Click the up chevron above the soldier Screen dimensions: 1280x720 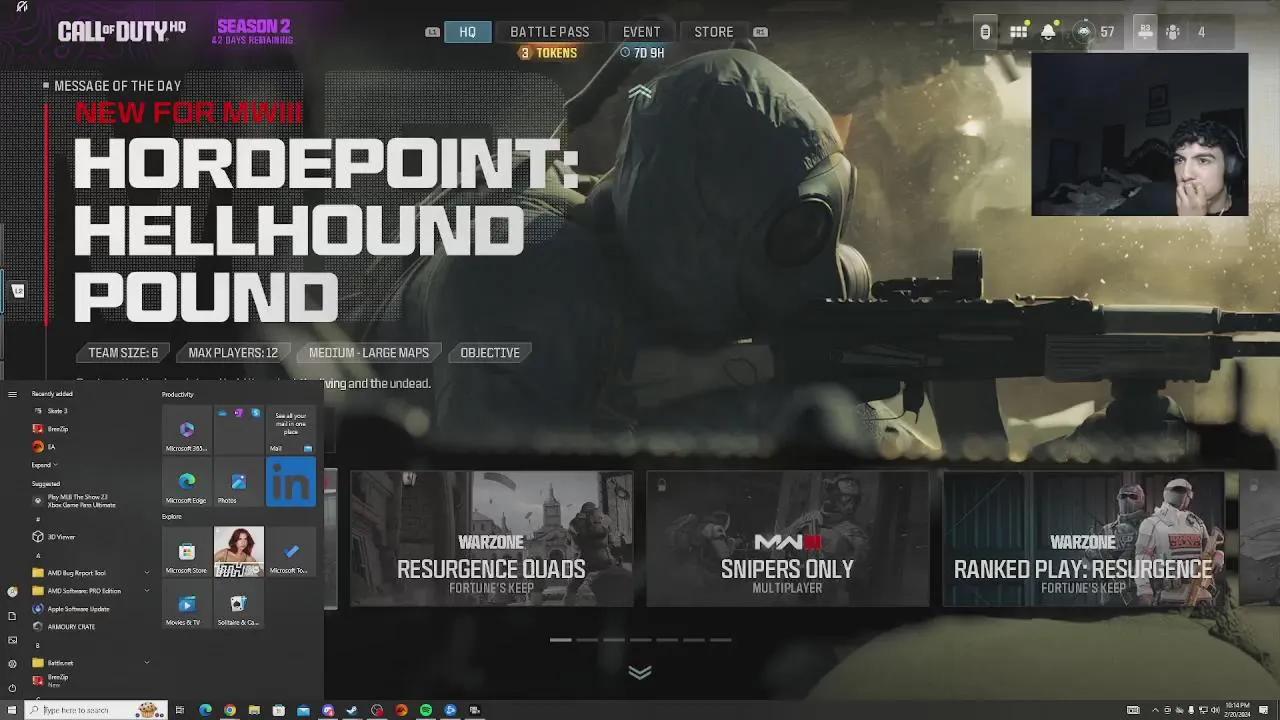(x=640, y=93)
